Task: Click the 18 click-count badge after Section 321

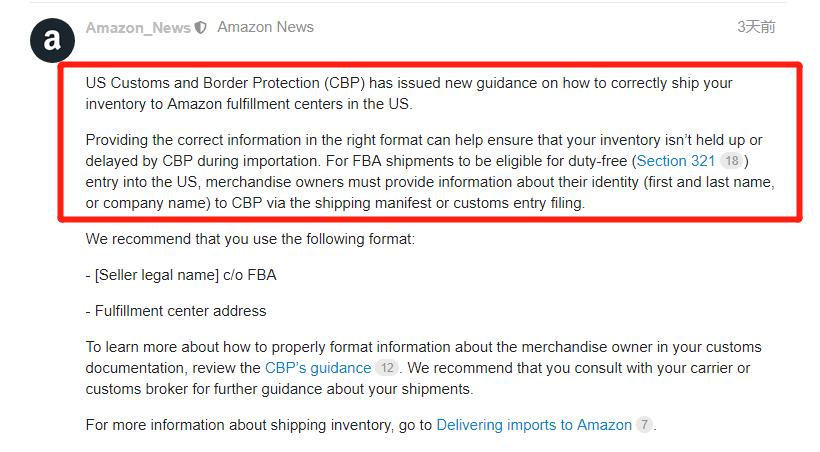Action: point(731,161)
